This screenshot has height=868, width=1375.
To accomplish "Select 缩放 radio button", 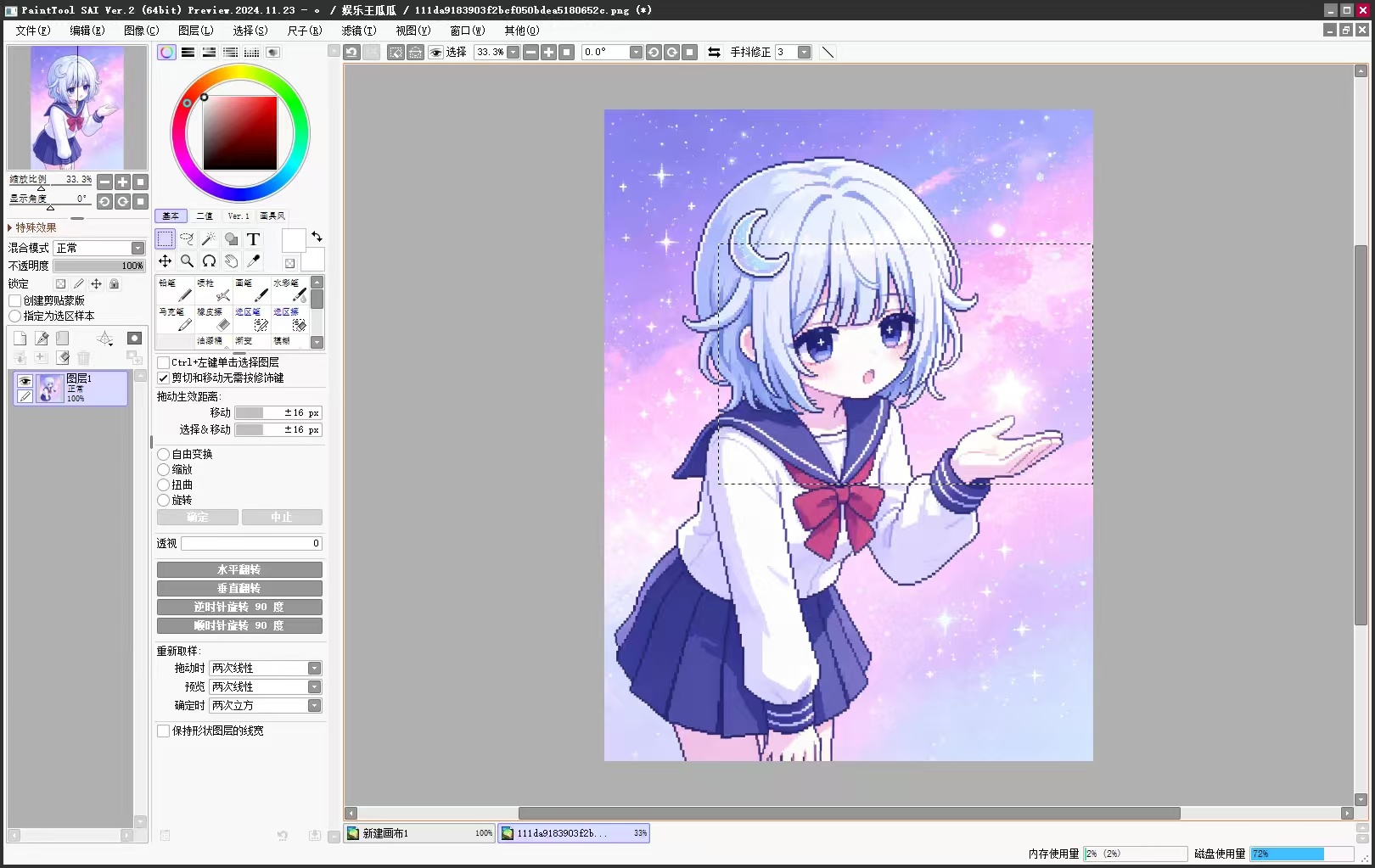I will click(164, 469).
